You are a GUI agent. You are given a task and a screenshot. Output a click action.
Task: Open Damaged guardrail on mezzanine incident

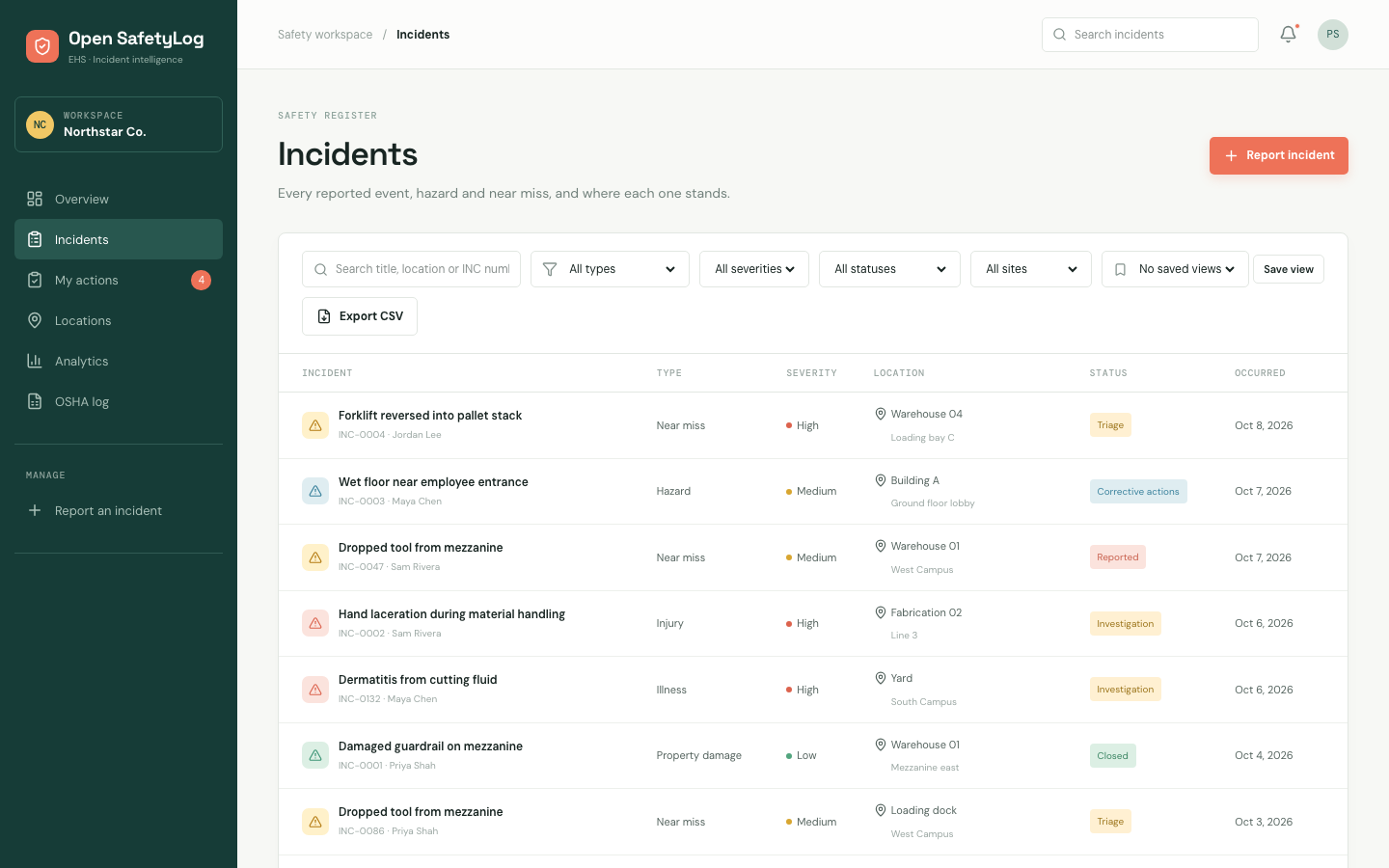coord(430,746)
